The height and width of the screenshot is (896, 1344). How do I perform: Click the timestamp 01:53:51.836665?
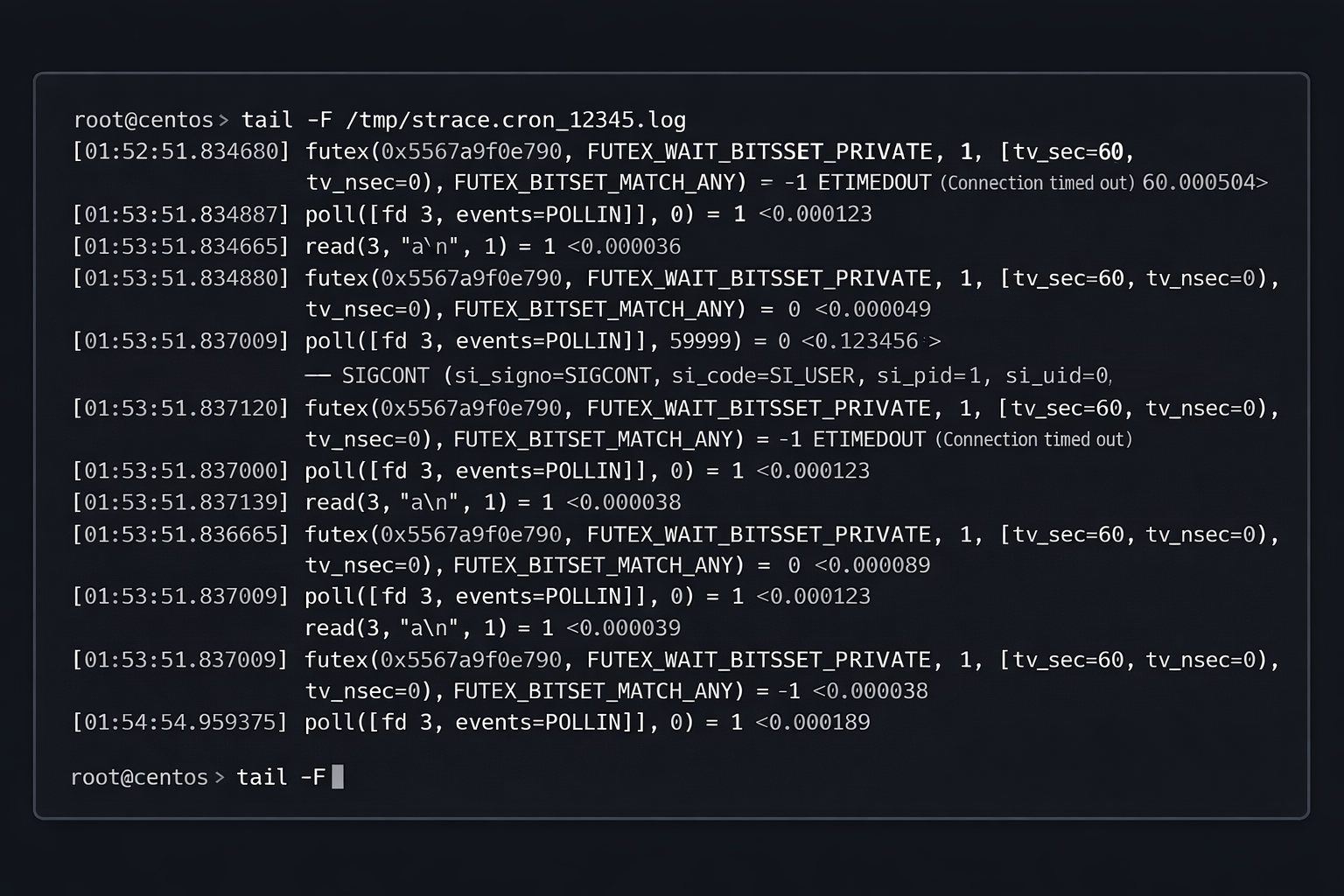(180, 534)
